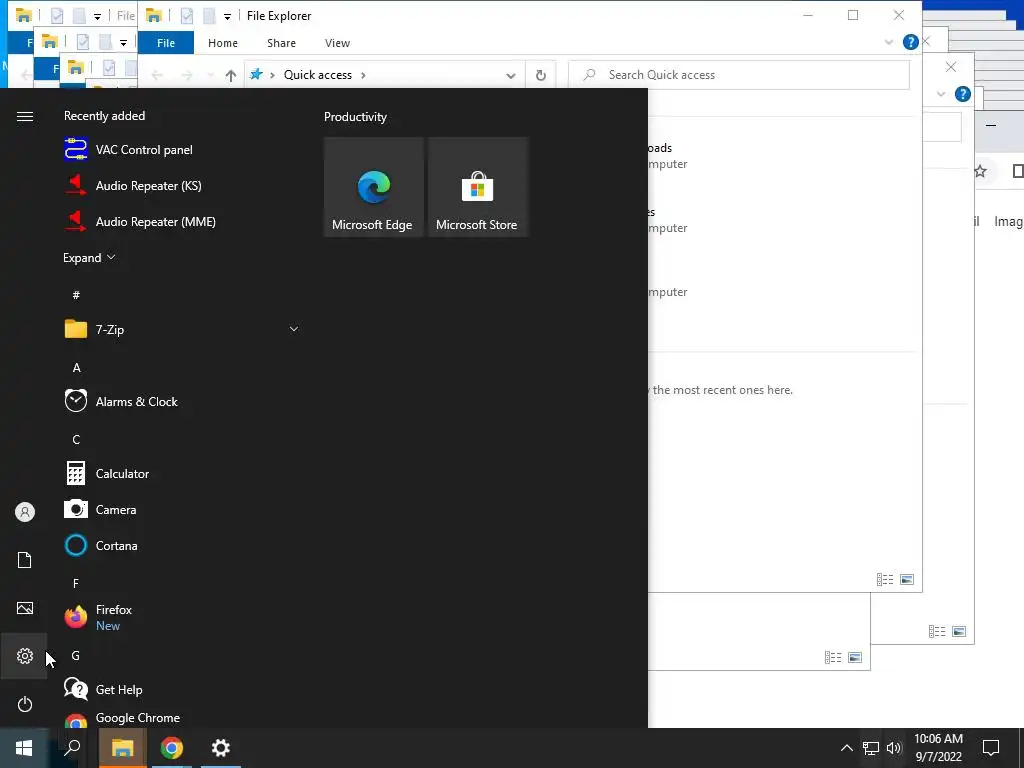Click the Windows Start button

tap(24, 748)
